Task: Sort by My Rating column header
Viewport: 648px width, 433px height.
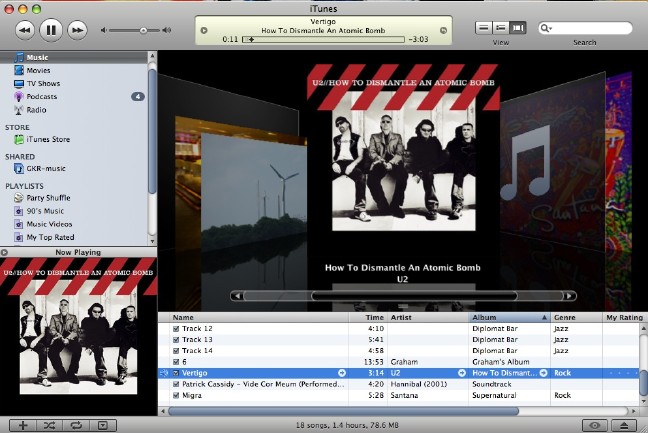Action: 624,317
